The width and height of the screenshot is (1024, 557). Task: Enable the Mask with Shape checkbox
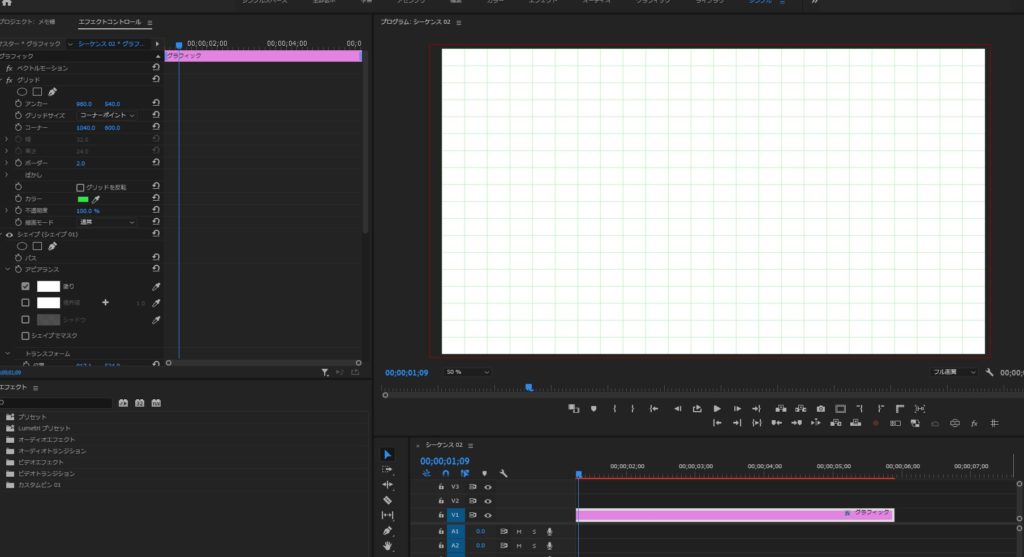pyautogui.click(x=25, y=336)
